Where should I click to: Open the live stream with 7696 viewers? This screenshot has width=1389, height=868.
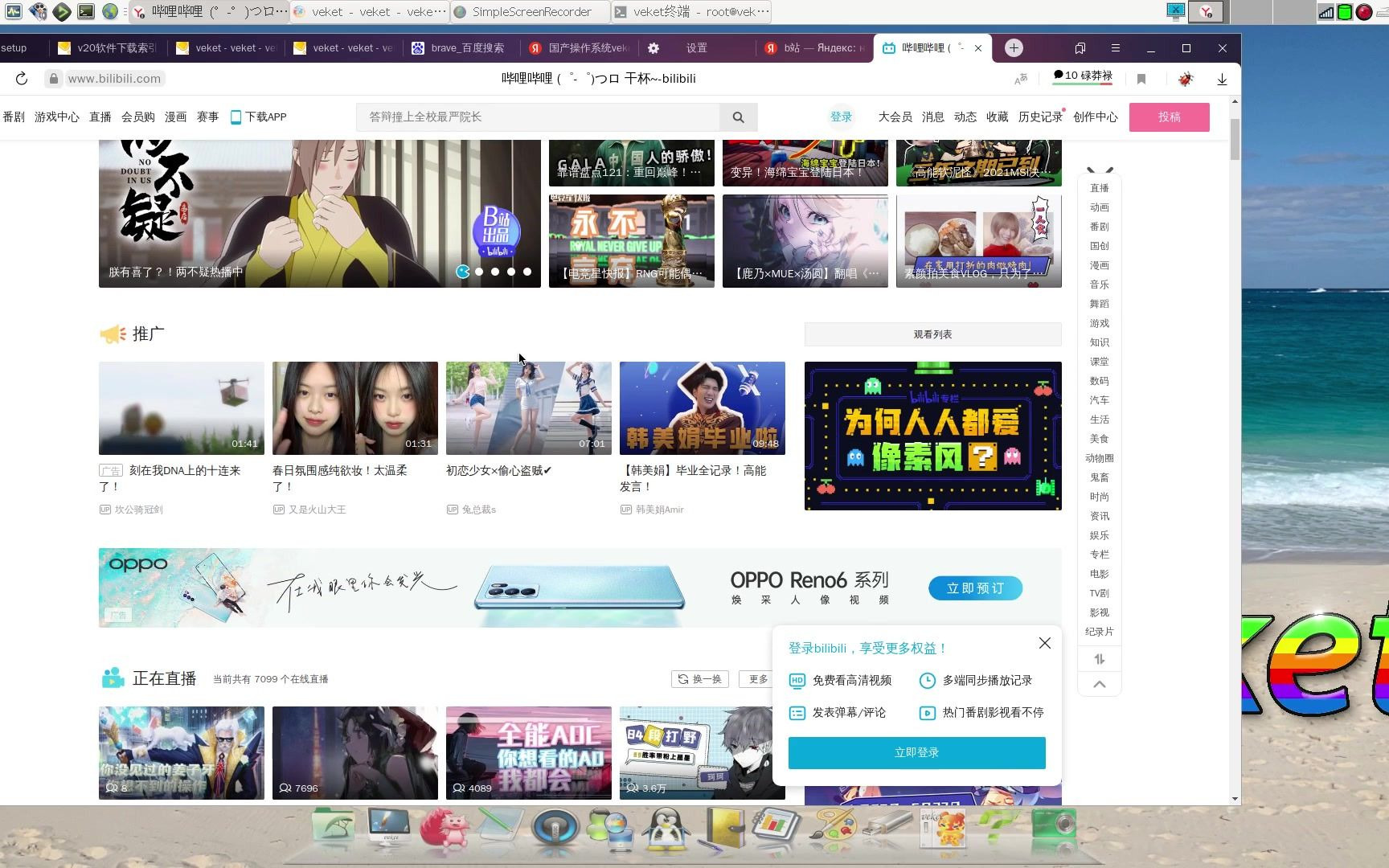pos(354,753)
